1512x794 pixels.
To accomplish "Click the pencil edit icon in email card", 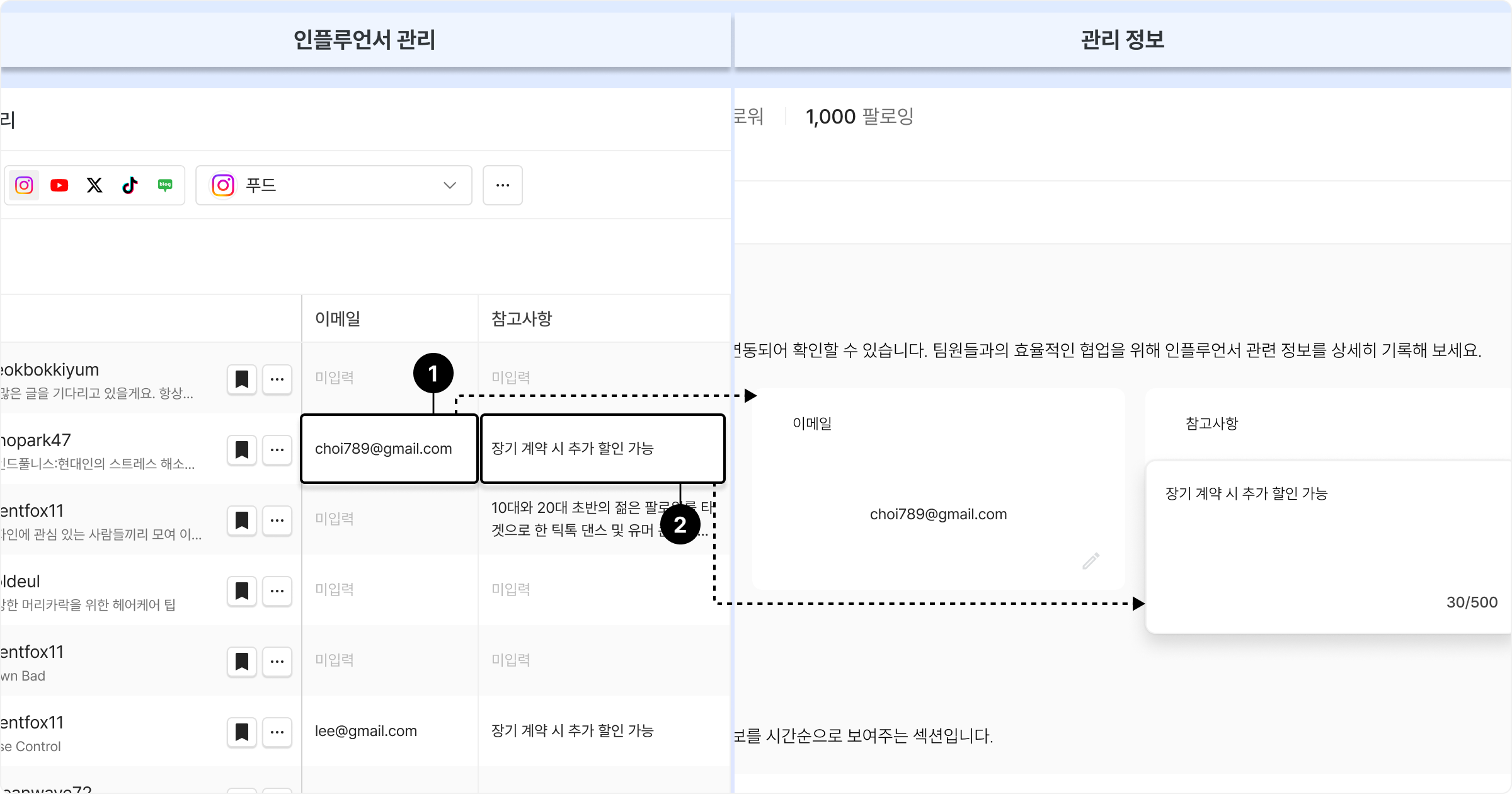I will point(1091,561).
